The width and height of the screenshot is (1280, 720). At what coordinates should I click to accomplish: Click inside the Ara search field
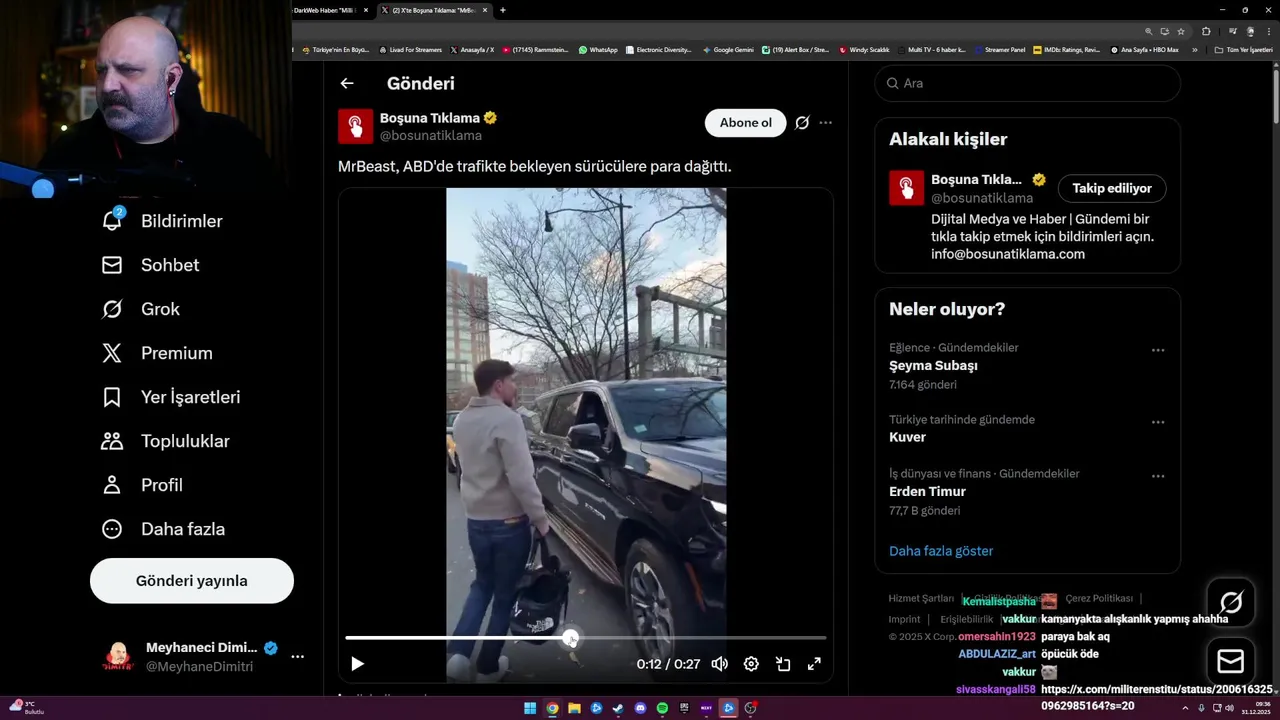coord(1028,83)
